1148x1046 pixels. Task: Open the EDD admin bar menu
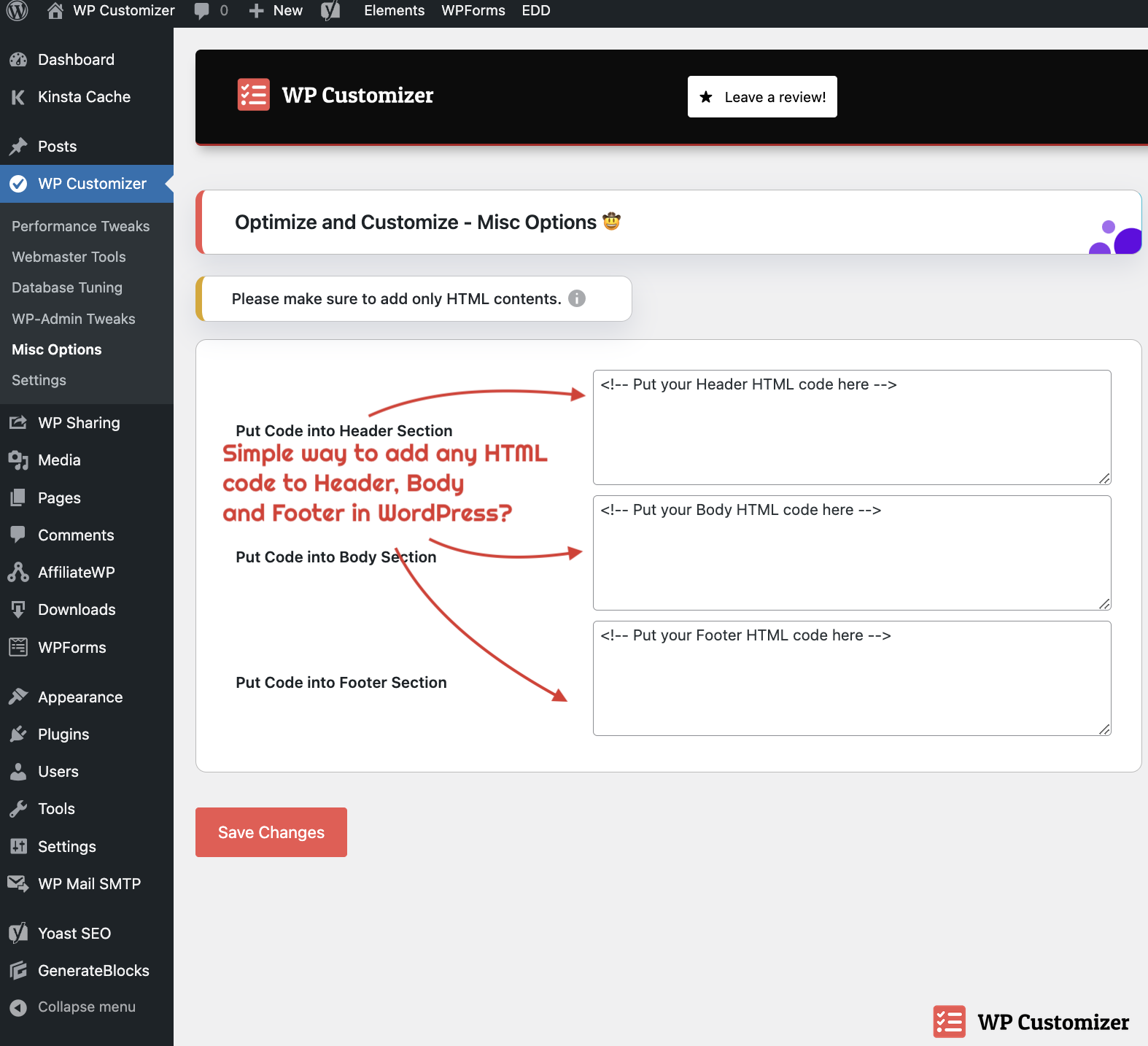pyautogui.click(x=536, y=11)
